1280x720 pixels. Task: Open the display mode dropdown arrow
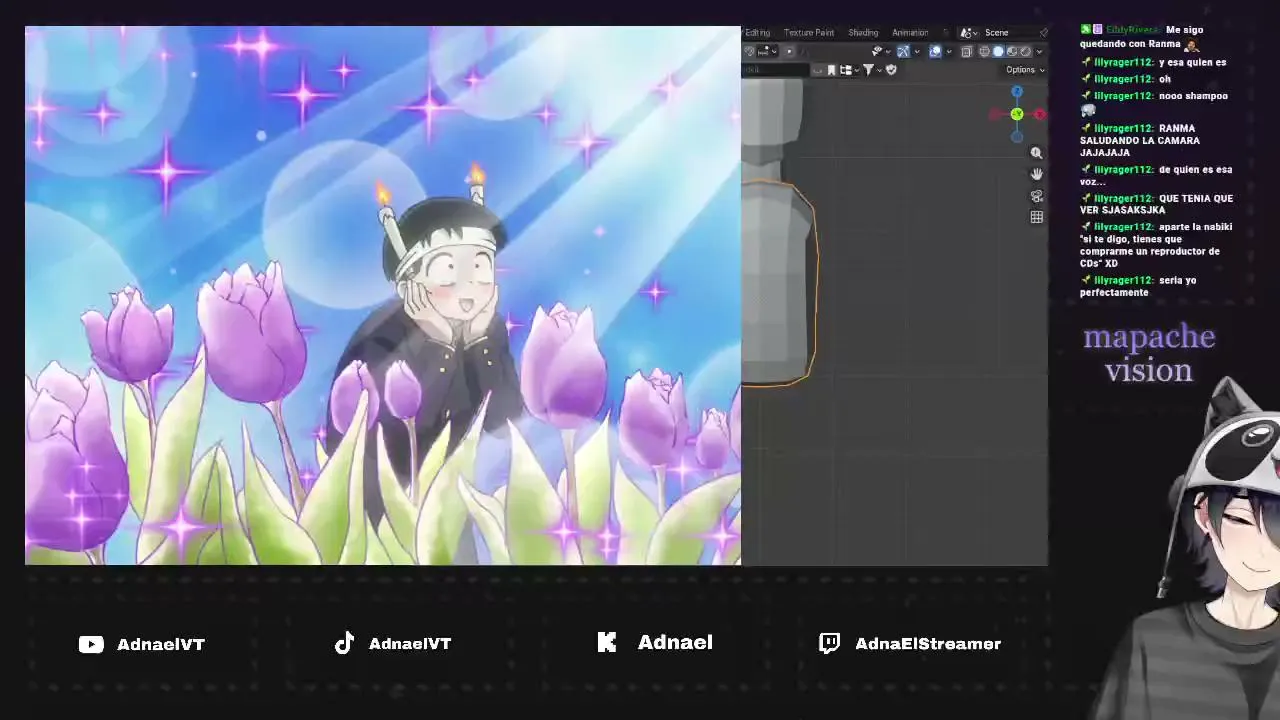pos(856,70)
